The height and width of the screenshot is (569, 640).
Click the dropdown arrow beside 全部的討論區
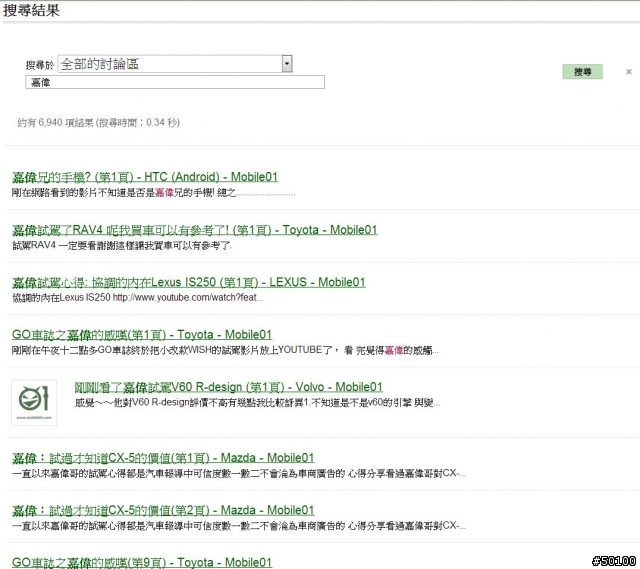coord(287,64)
